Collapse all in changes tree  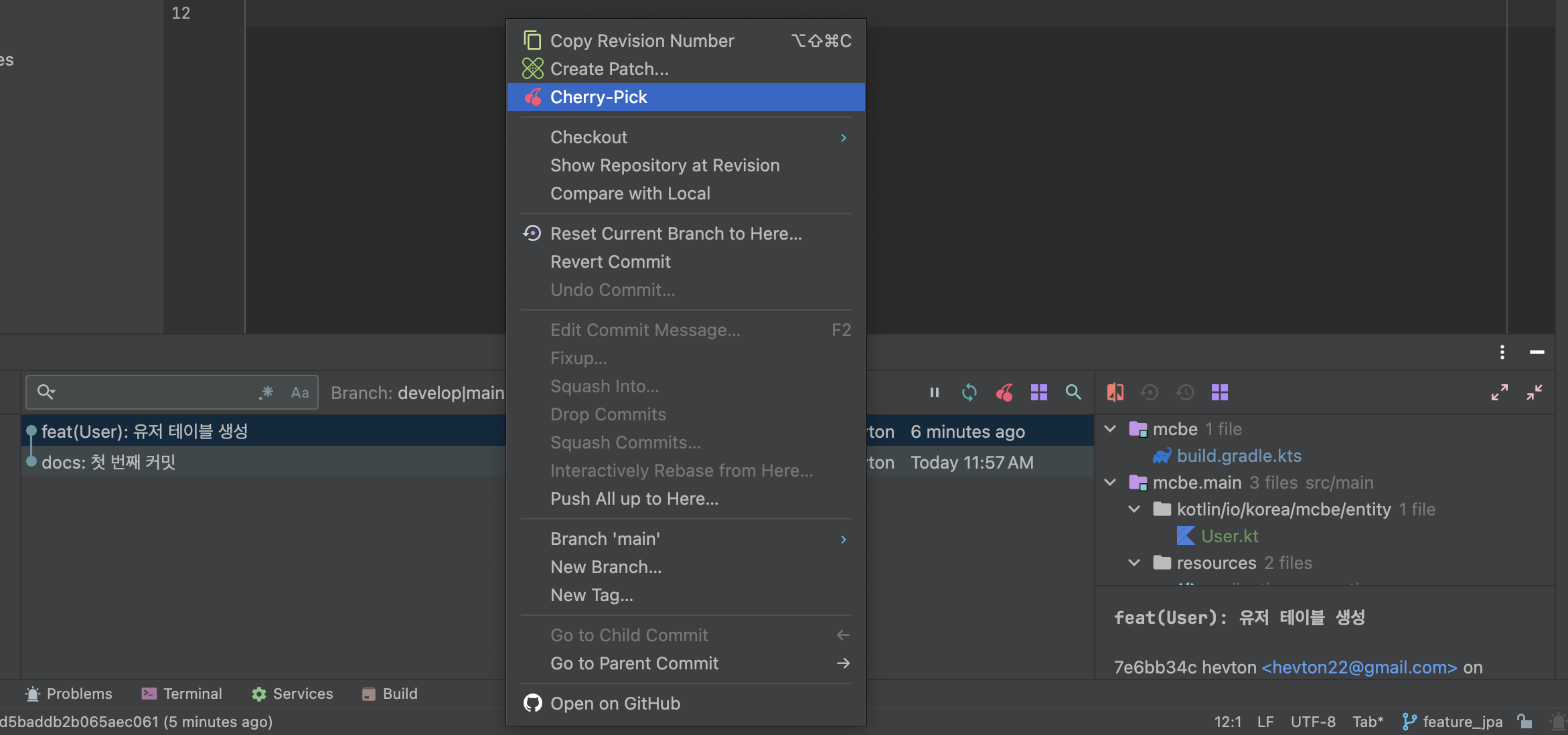click(1535, 392)
